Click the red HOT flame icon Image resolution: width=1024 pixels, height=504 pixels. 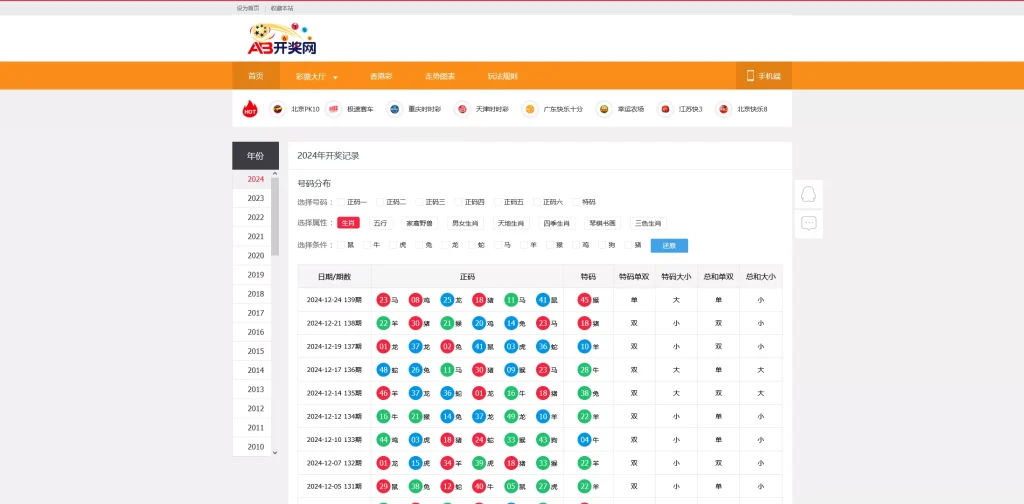[250, 109]
